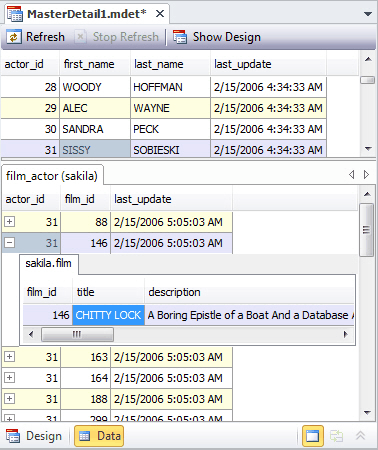Close the MasterDetail1.mdet tab
The width and height of the screenshot is (378, 450).
[x=160, y=14]
